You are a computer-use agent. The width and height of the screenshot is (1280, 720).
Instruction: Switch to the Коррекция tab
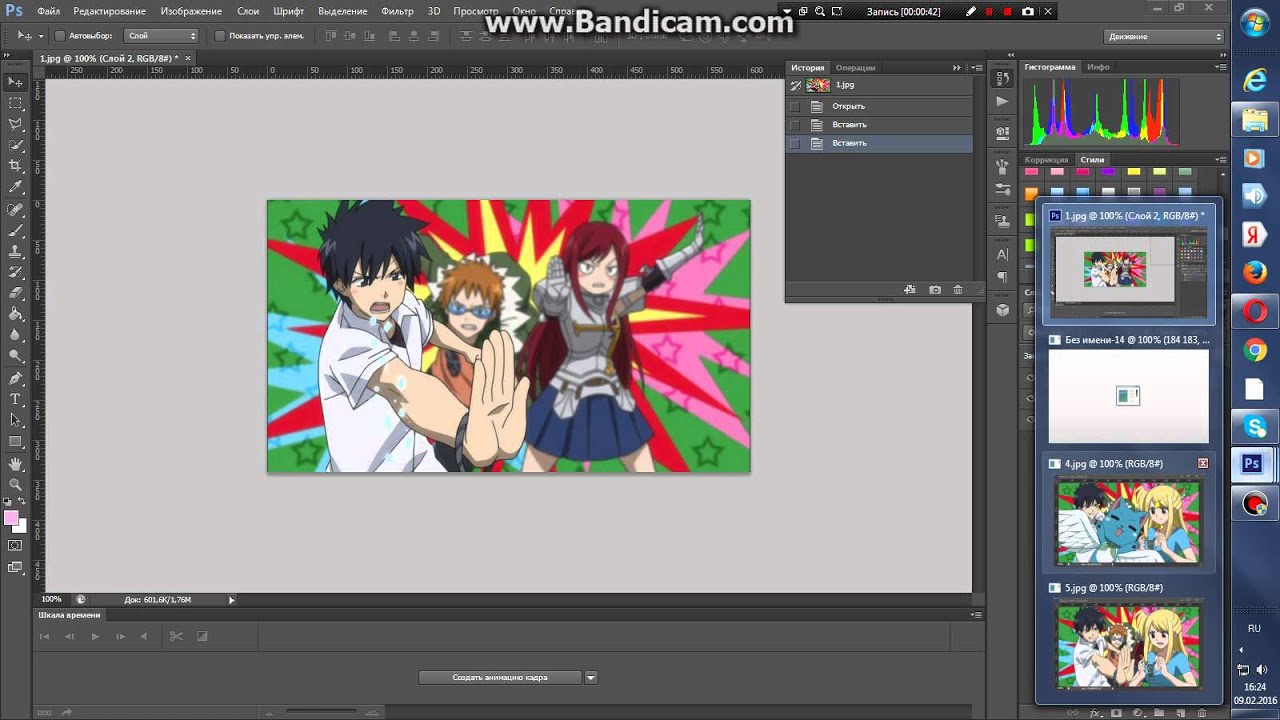coord(1047,160)
